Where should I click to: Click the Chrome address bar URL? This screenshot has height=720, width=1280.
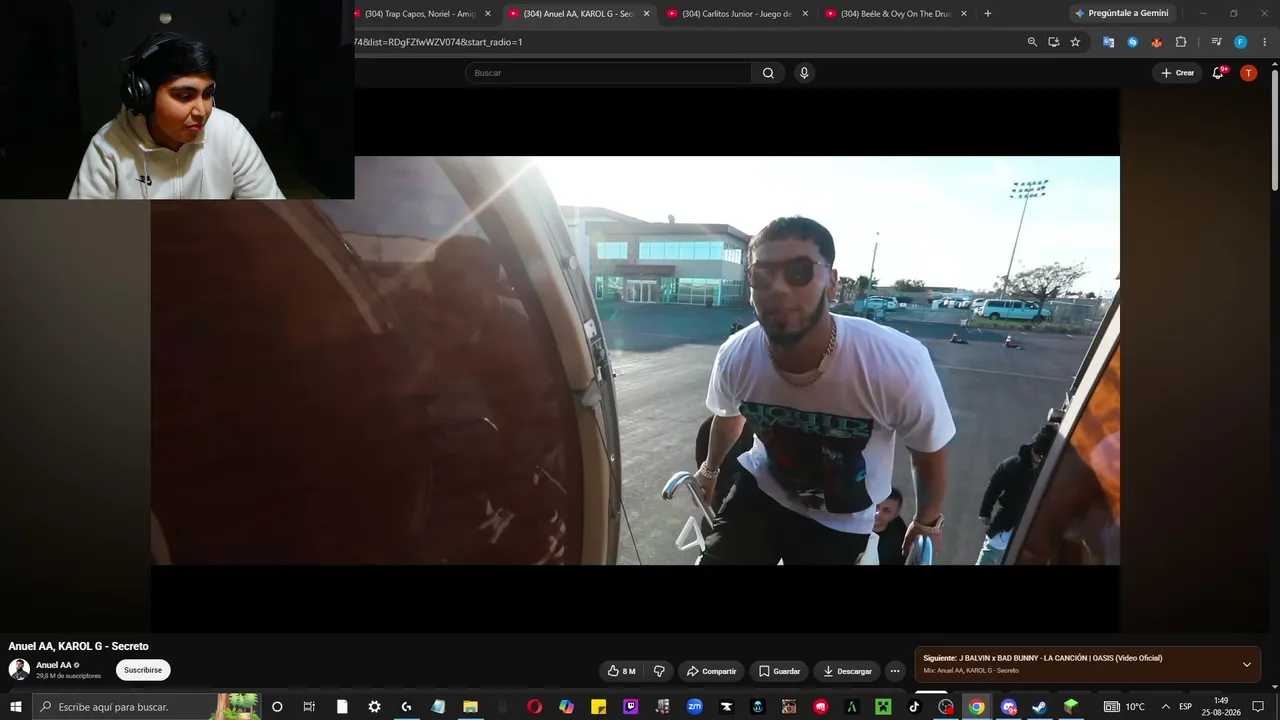click(x=440, y=42)
